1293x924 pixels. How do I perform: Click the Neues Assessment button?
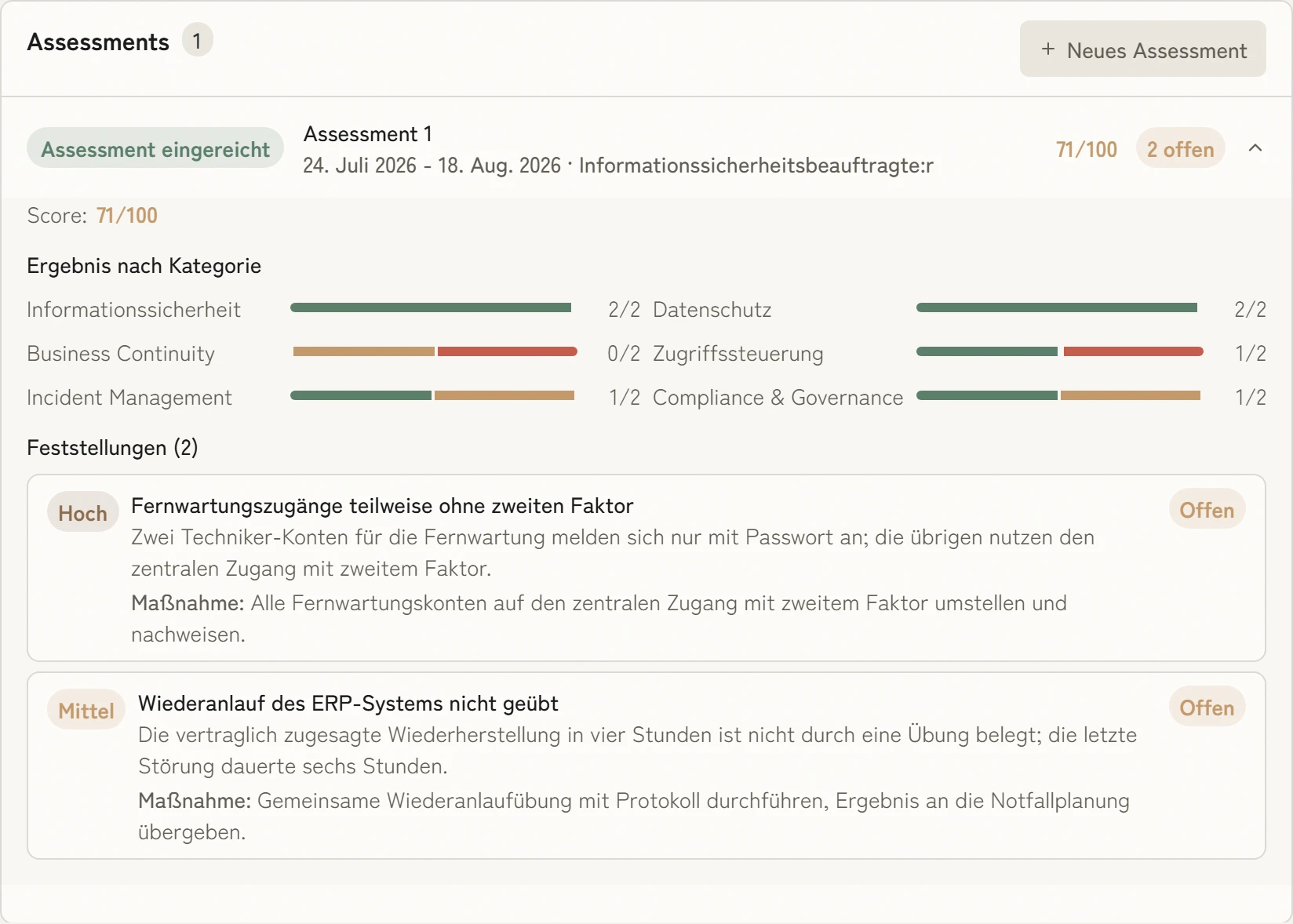click(x=1142, y=49)
